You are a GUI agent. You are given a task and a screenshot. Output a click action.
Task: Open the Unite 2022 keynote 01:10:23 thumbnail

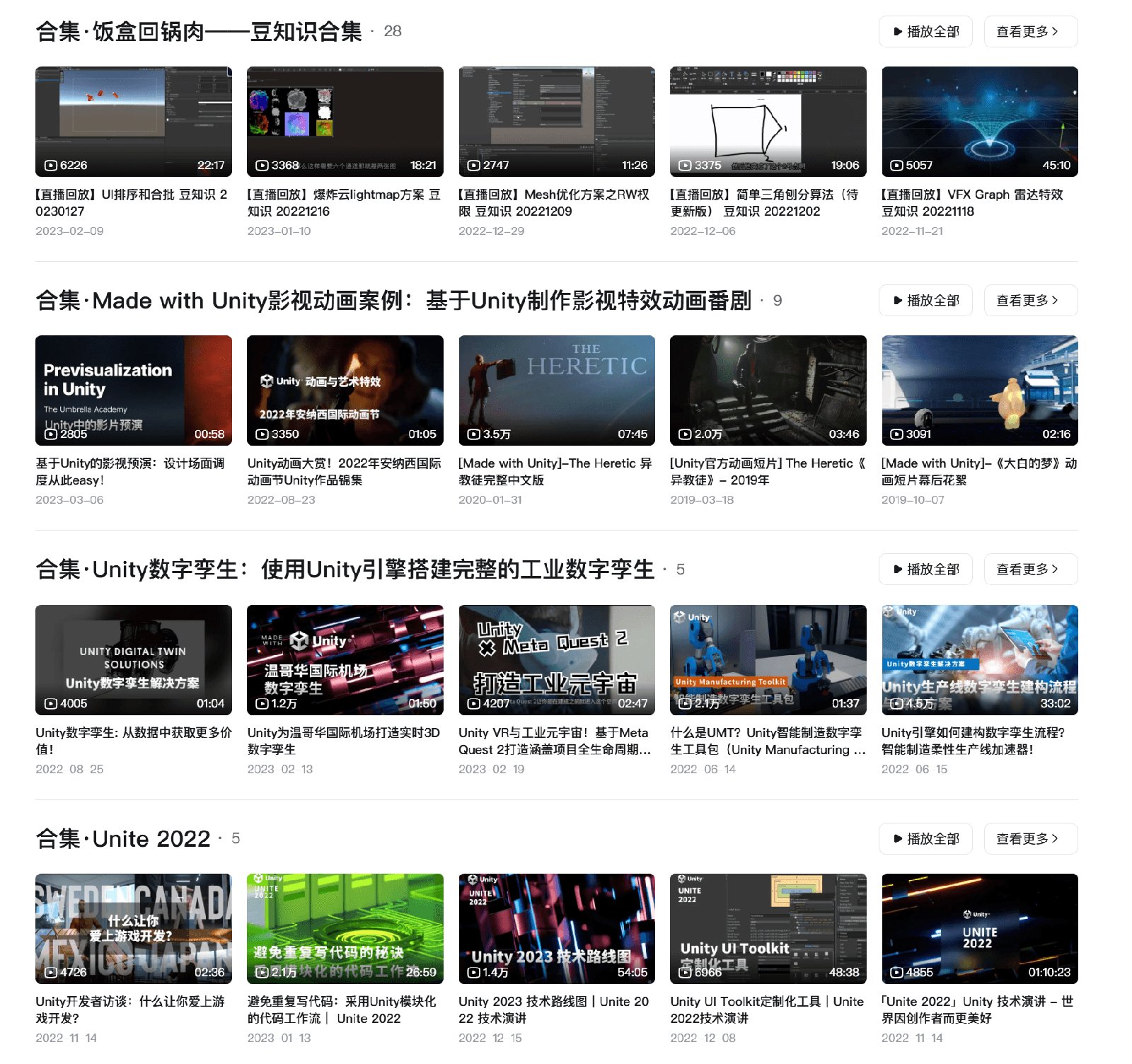980,929
